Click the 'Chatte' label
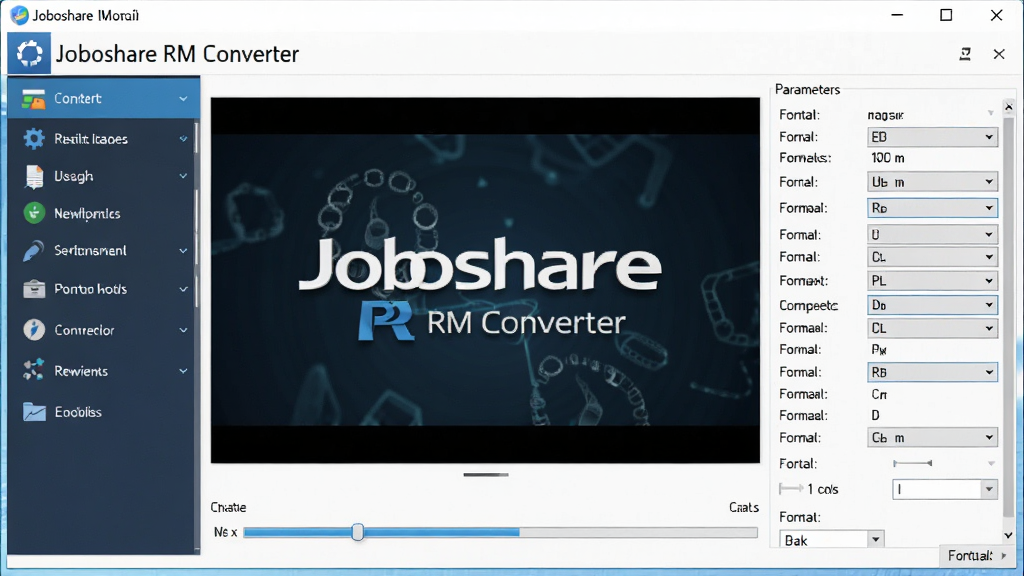 pos(228,507)
